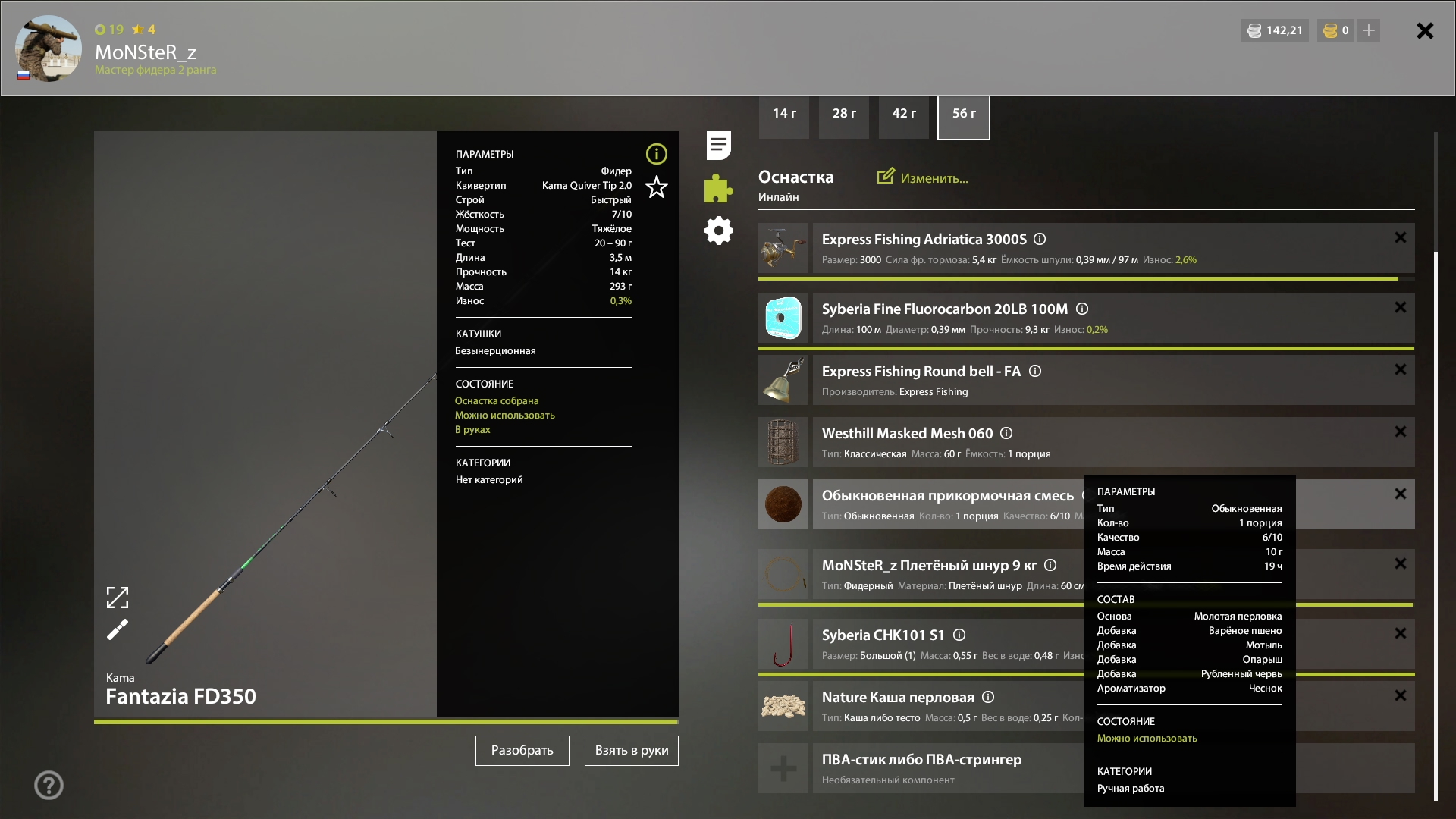Add a ПВА-стик component with plus slot
The width and height of the screenshot is (1456, 819).
[783, 768]
